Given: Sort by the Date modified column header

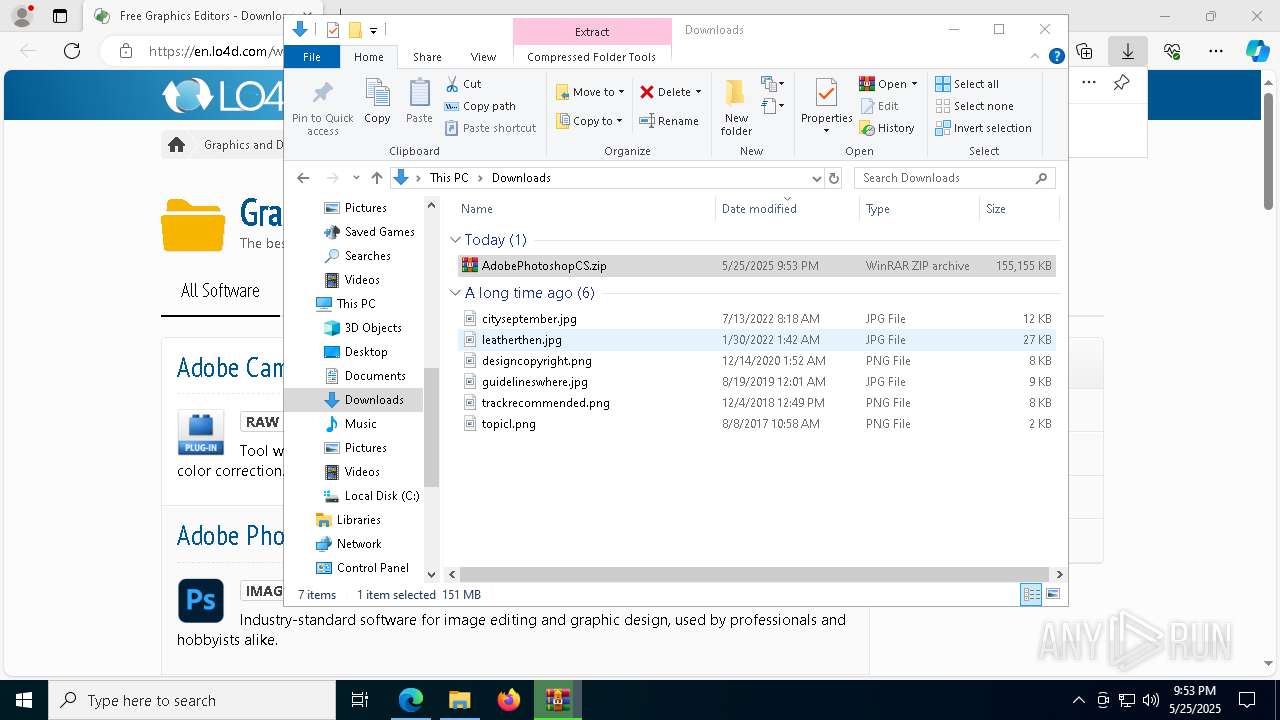Looking at the screenshot, I should point(787,209).
